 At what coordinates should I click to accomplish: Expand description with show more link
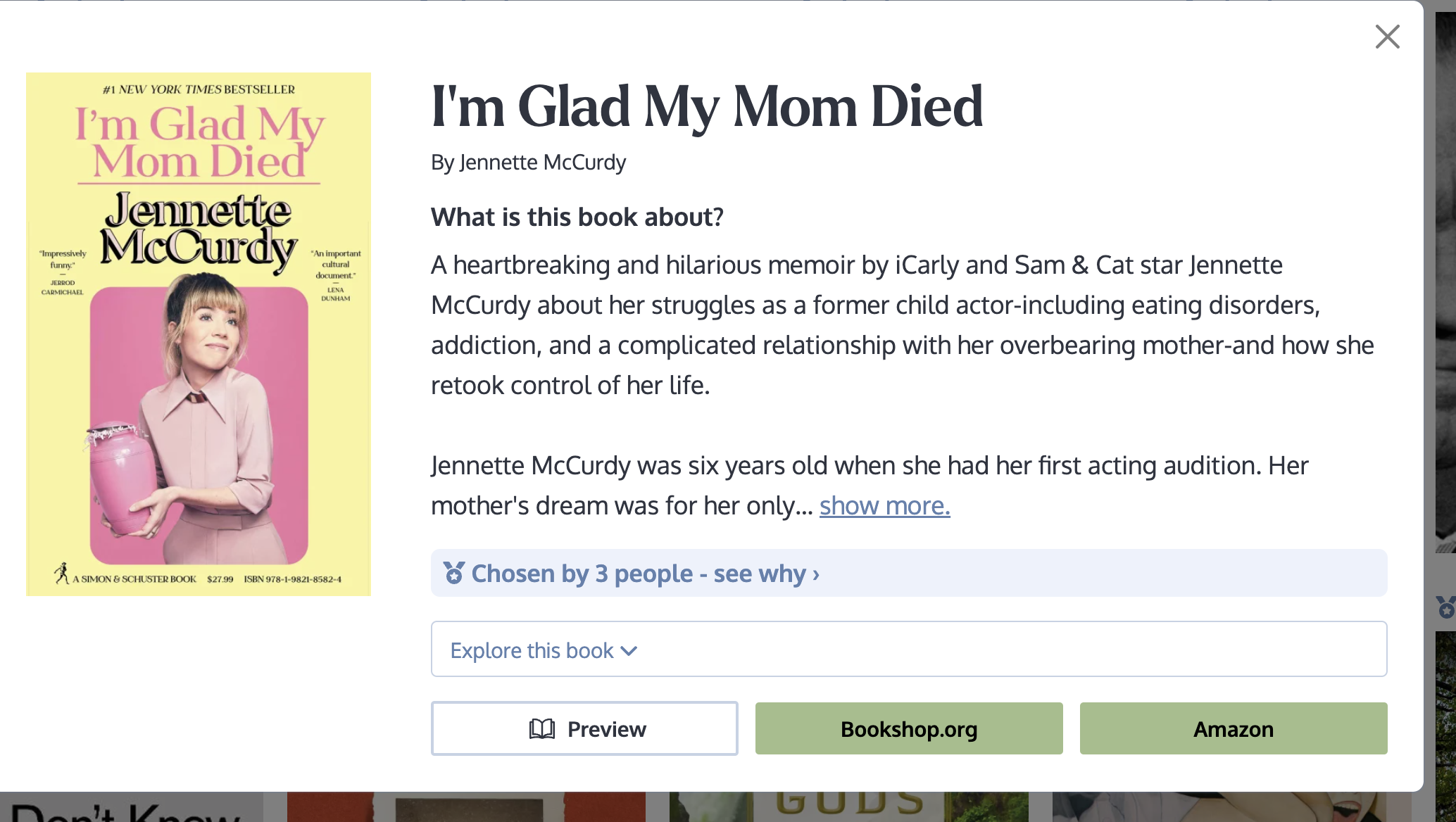click(x=884, y=505)
